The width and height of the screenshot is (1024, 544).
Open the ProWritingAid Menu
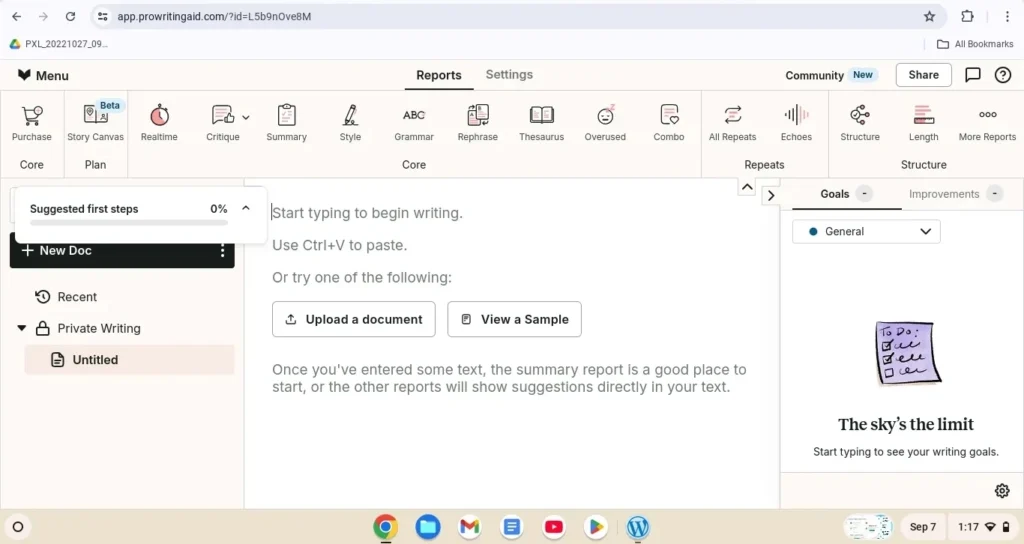43,75
